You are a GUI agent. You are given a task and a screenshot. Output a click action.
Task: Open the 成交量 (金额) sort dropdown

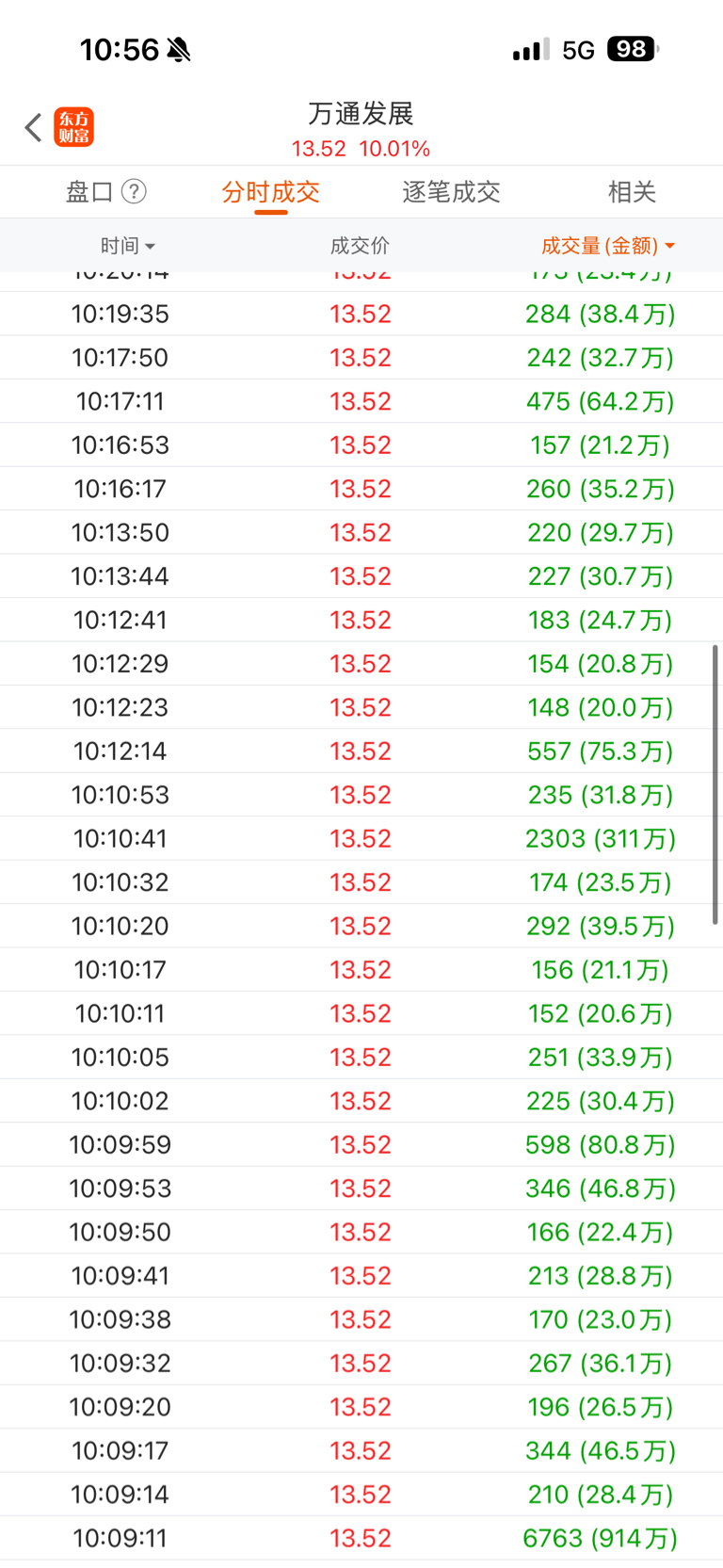click(x=608, y=246)
